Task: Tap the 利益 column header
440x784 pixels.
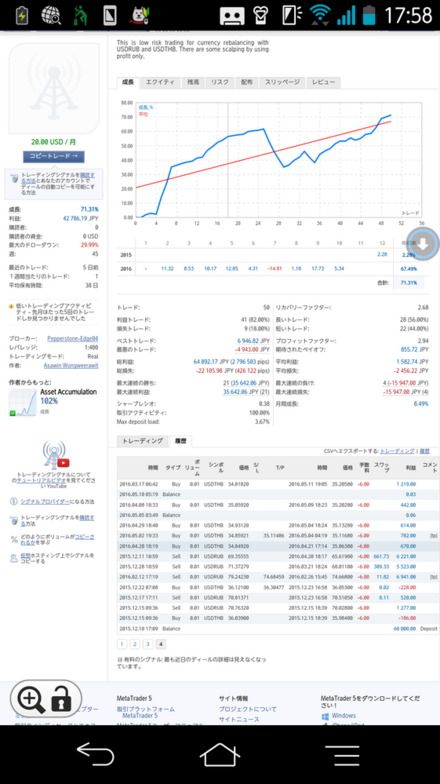Action: [410, 468]
